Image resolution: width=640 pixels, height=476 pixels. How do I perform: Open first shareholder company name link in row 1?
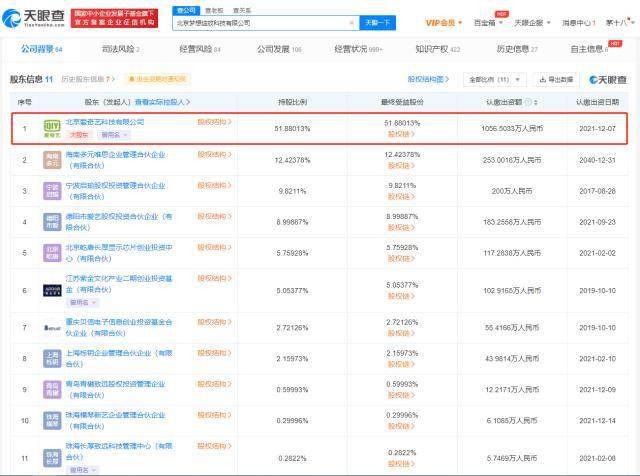(x=105, y=122)
